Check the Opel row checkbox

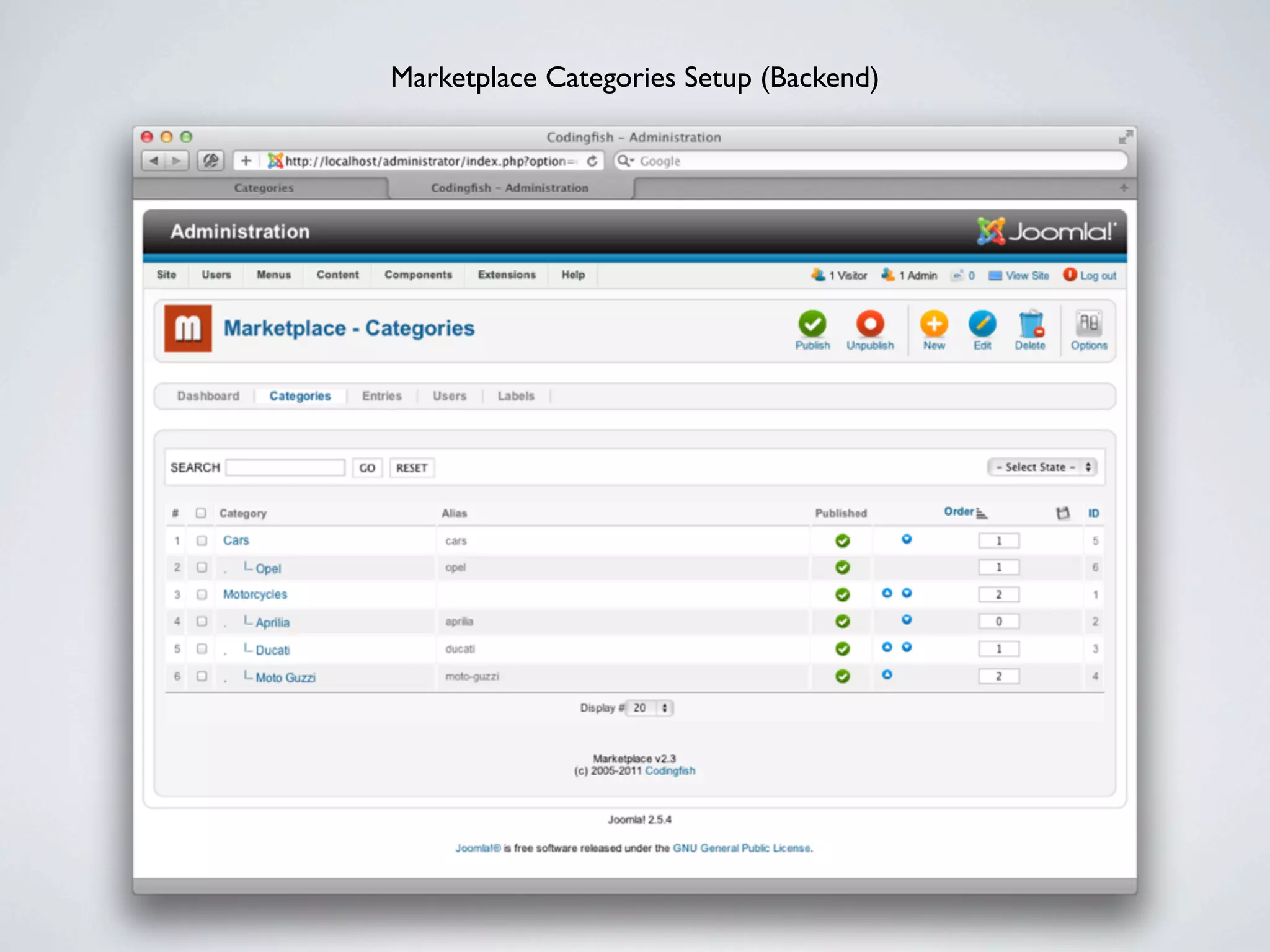202,567
